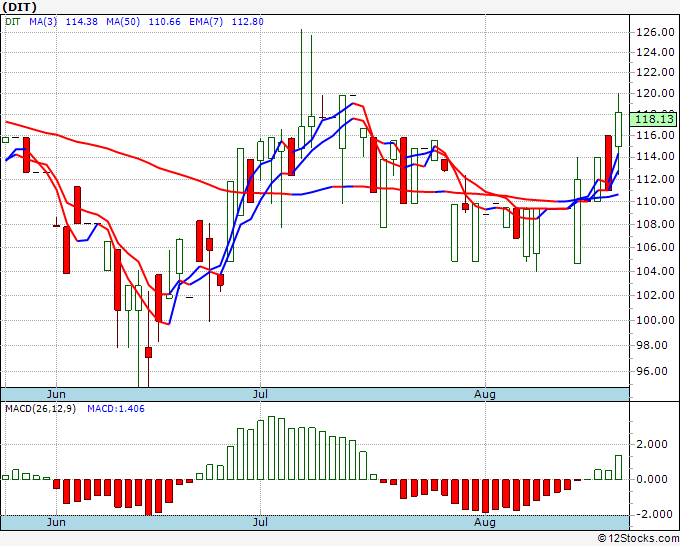Click the 114.00 price axis label
Viewport: 680px width, 546px height.
(655, 157)
